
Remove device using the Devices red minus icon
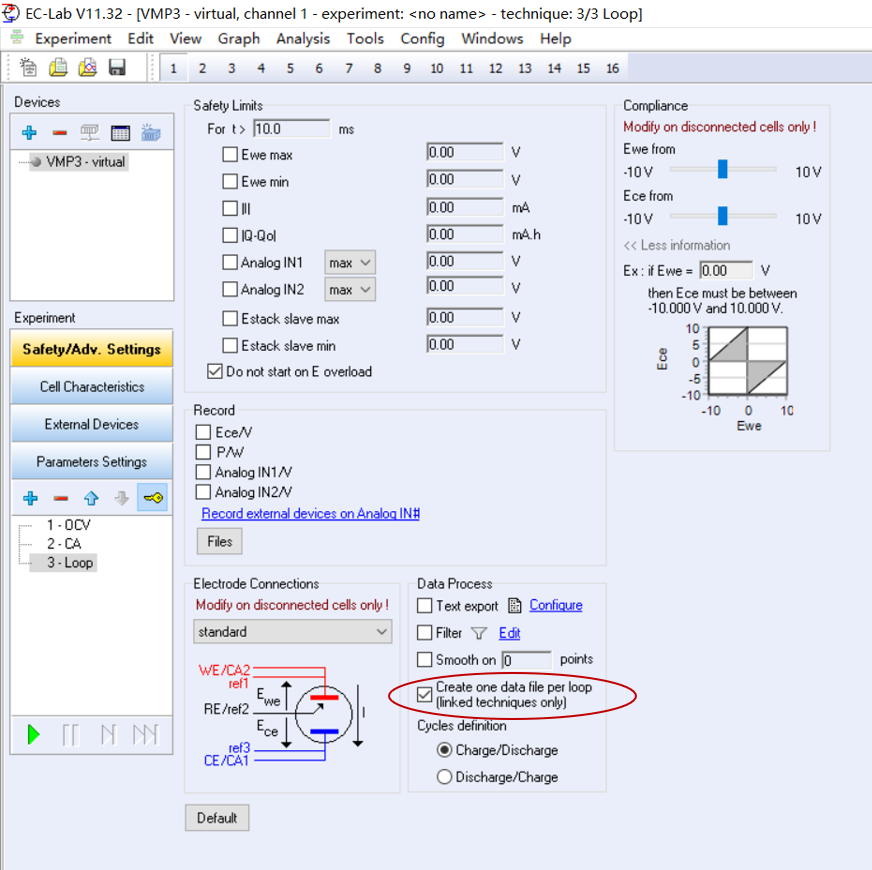pos(60,133)
